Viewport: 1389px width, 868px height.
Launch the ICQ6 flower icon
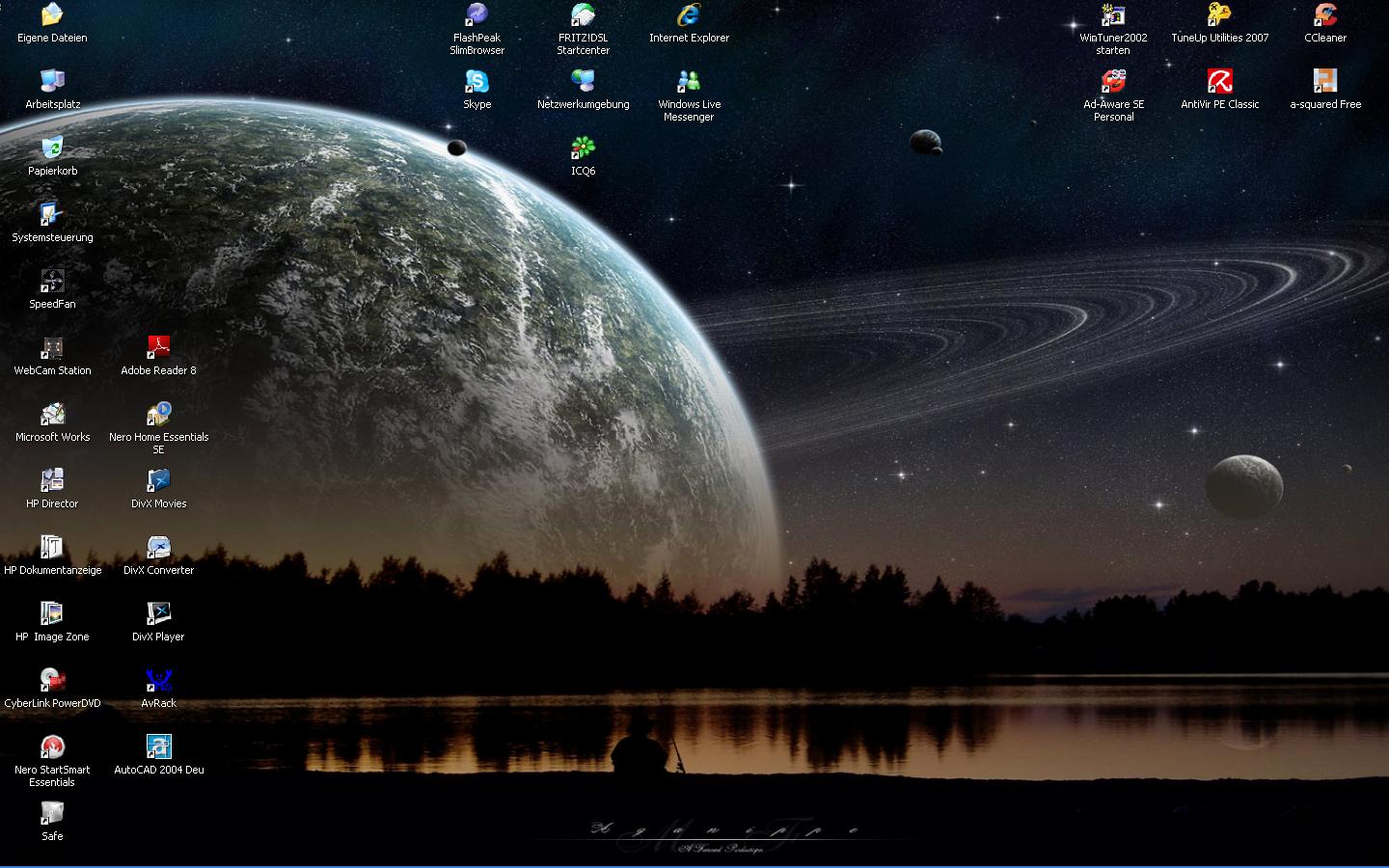(583, 148)
